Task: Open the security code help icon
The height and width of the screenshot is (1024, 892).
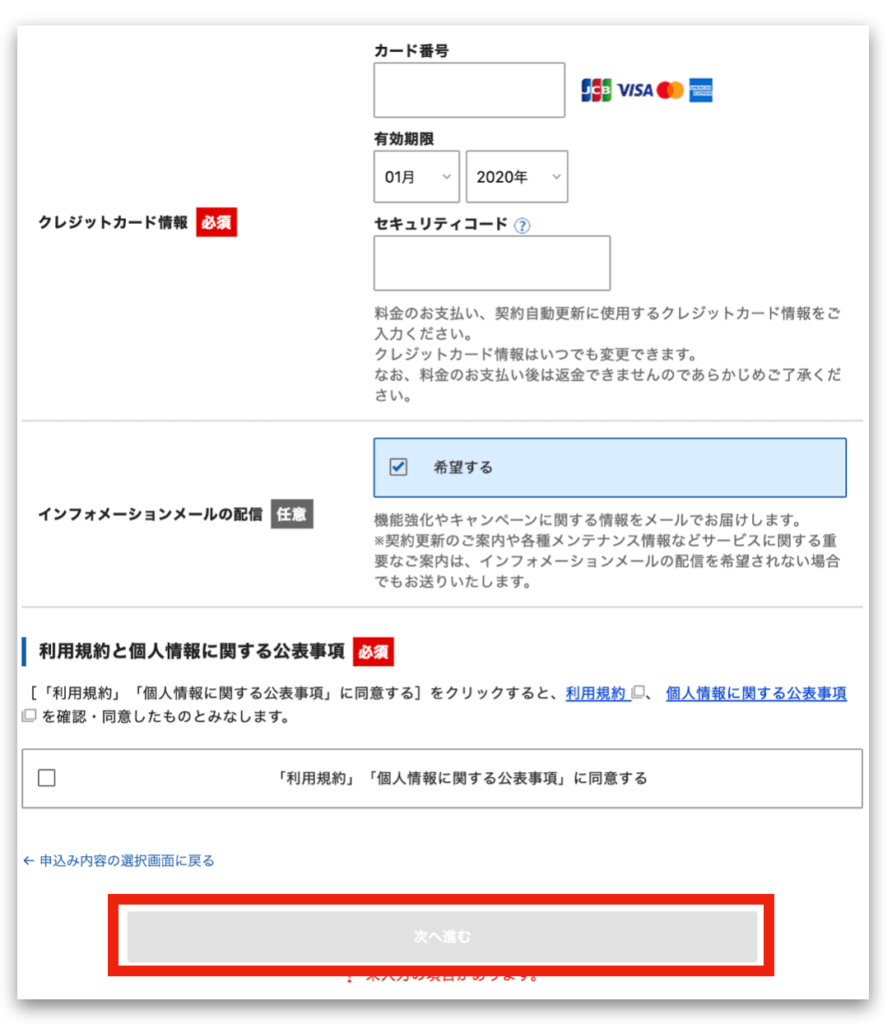Action: pos(522,225)
